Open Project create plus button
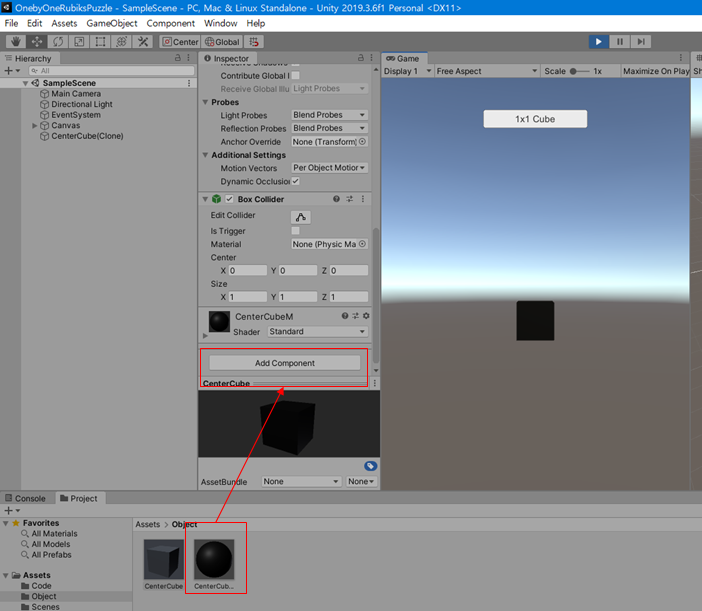Screen dimensions: 702x611 12,510
